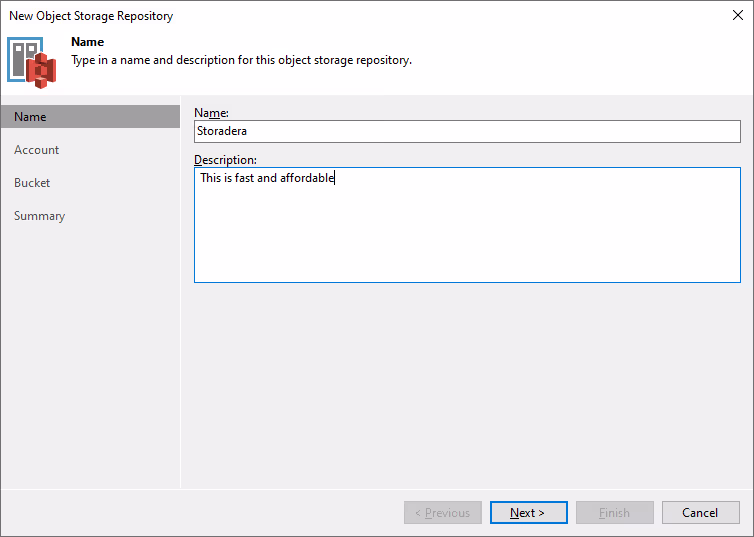Close the New Object Storage Repository dialog
Image resolution: width=754 pixels, height=537 pixels.
coord(736,16)
